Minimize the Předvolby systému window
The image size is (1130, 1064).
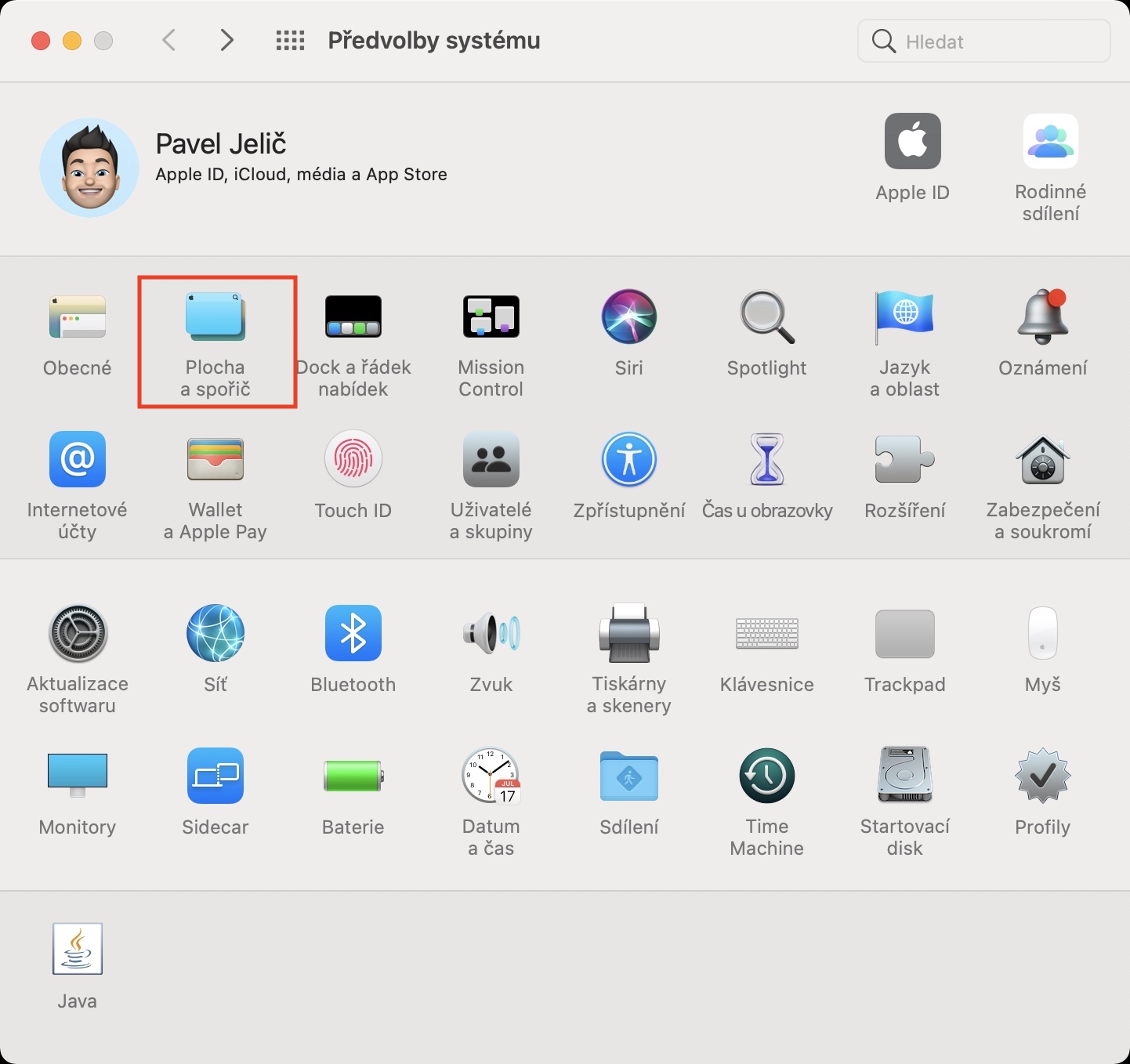(72, 41)
